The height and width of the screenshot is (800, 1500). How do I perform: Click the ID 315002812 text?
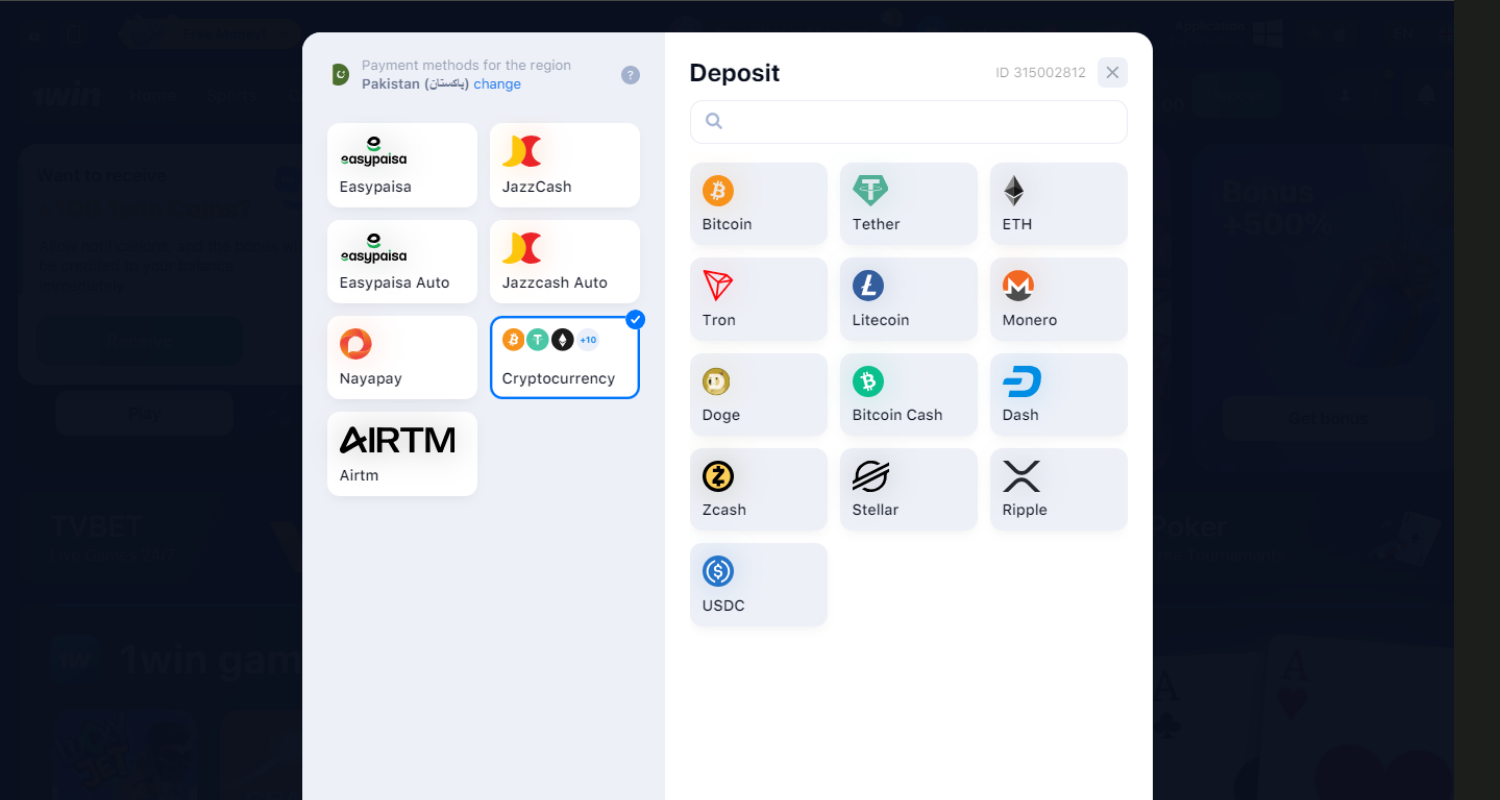(x=1040, y=73)
